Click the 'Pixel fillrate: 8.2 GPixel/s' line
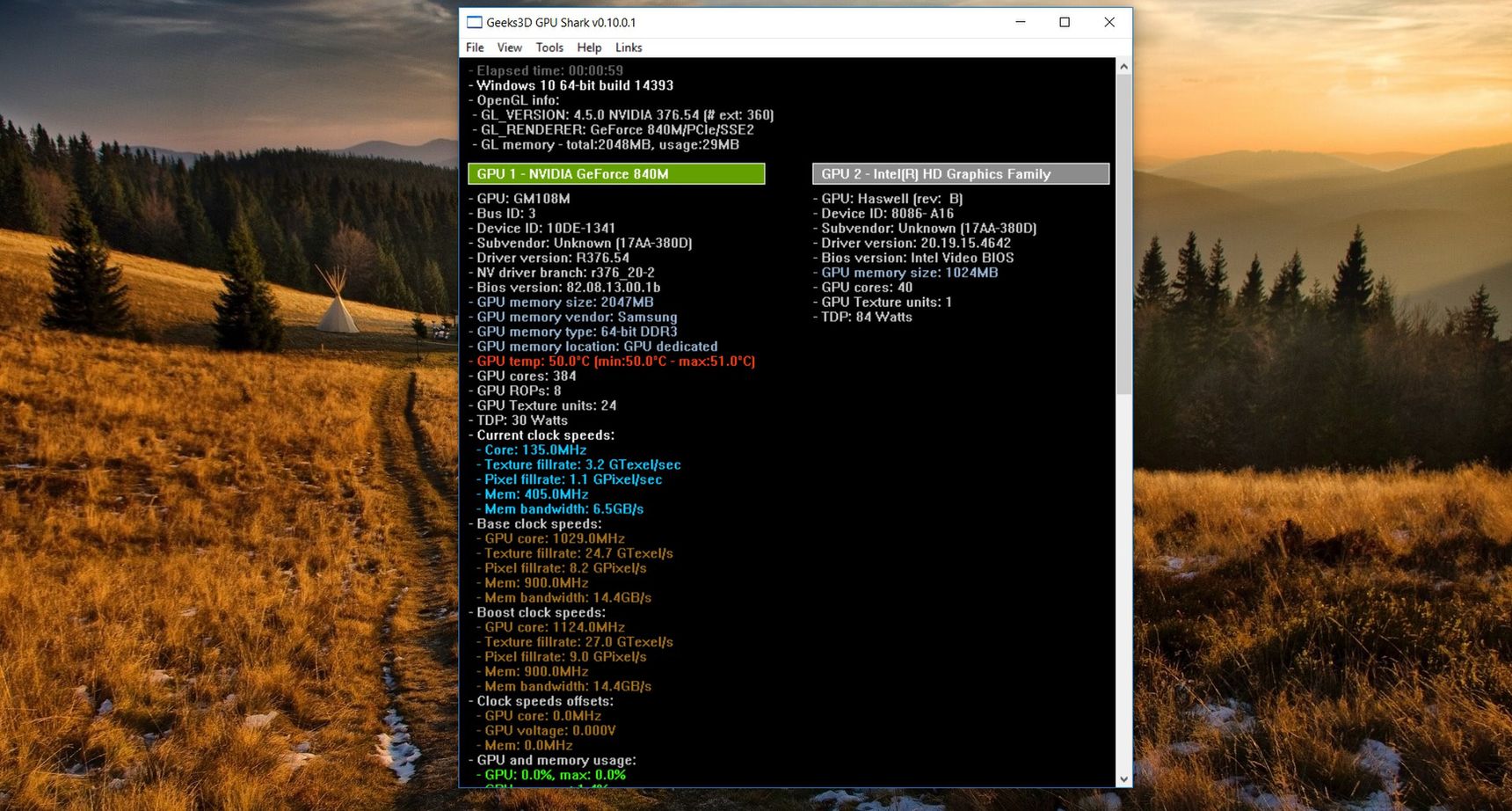This screenshot has width=1512, height=811. 562,568
